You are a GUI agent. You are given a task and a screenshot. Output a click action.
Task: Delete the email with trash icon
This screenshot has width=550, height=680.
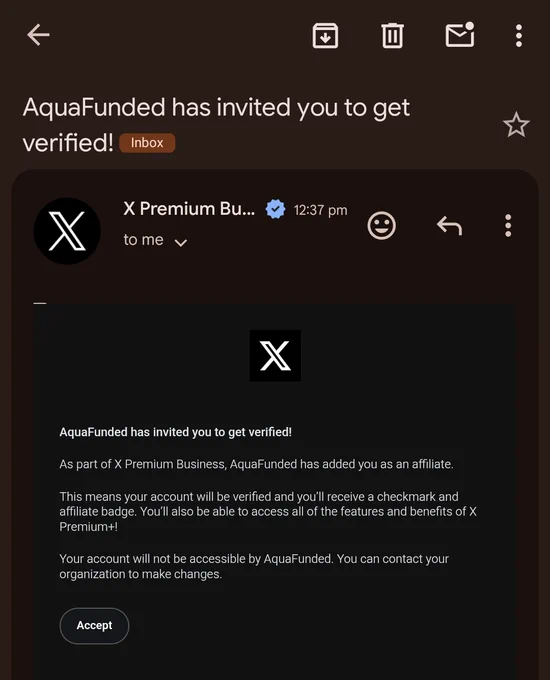point(393,36)
